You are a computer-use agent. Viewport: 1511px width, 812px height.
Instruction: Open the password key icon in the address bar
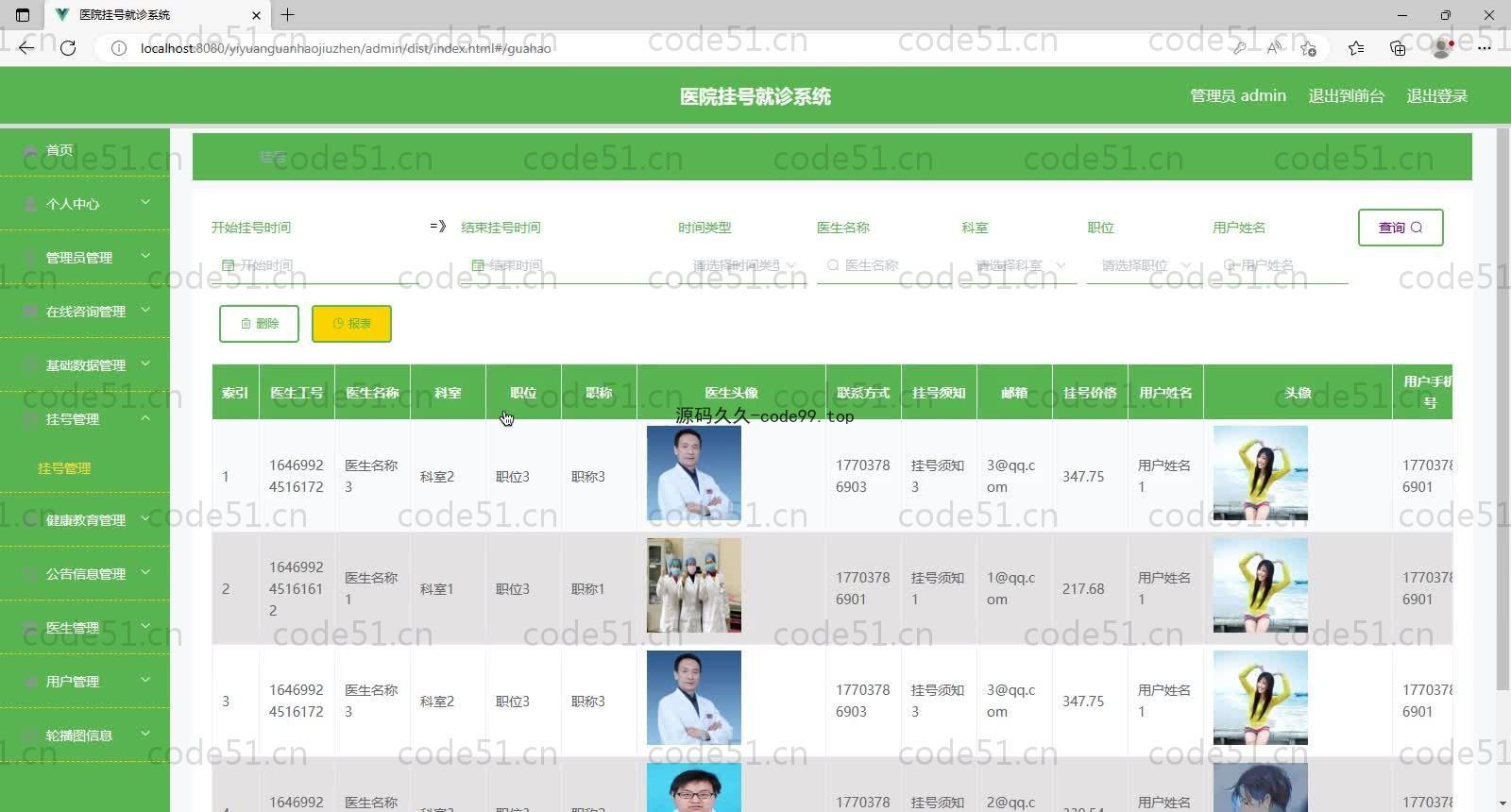point(1239,48)
